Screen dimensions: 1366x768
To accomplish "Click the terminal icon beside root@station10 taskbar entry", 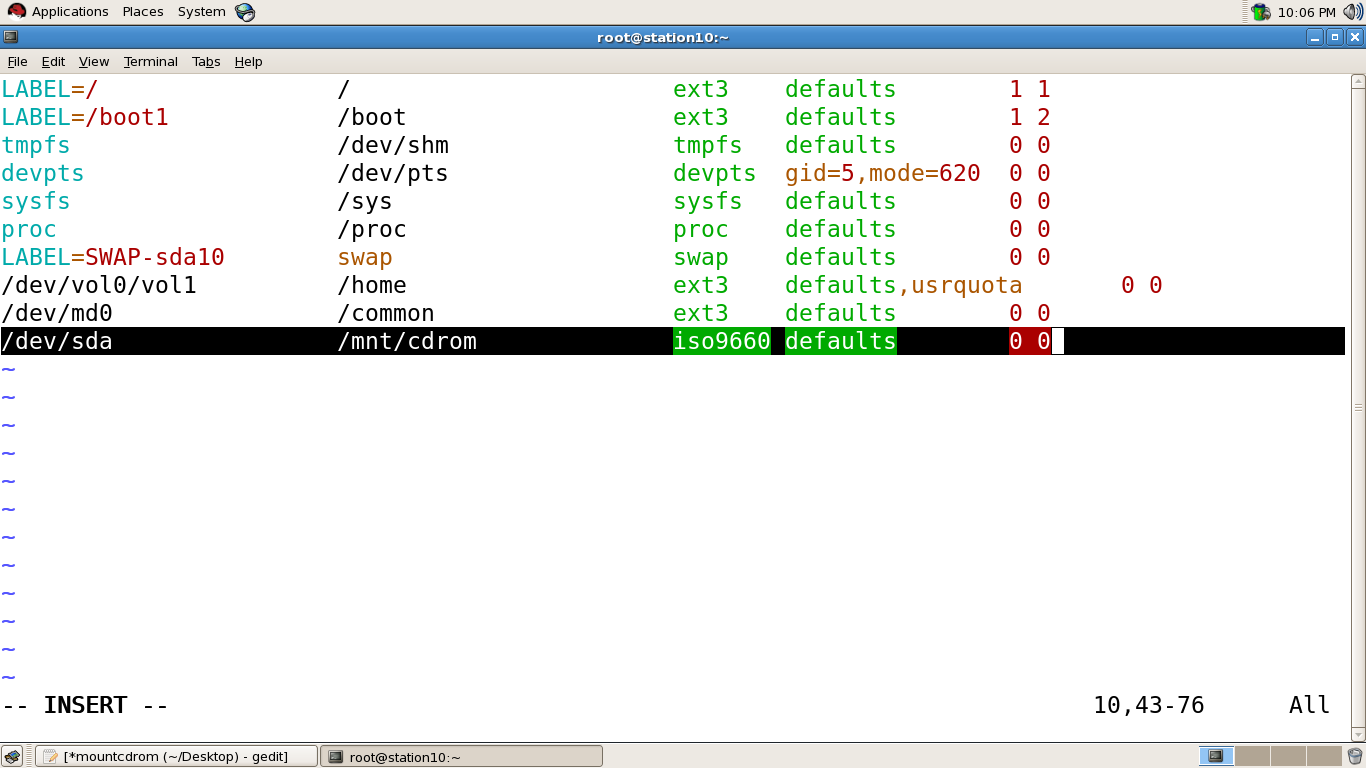I will click(x=334, y=756).
